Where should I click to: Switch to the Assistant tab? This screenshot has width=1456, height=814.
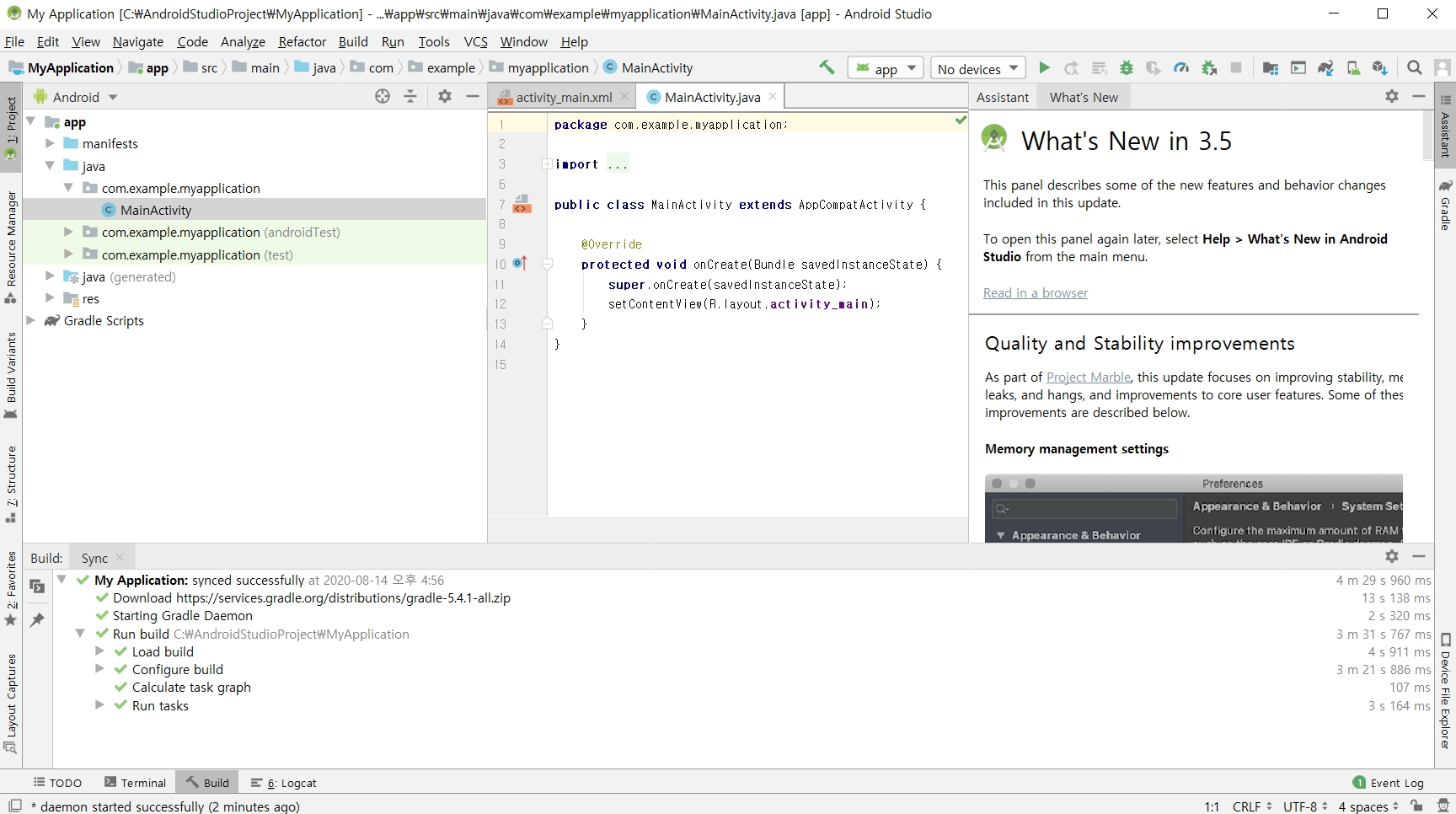point(1003,97)
